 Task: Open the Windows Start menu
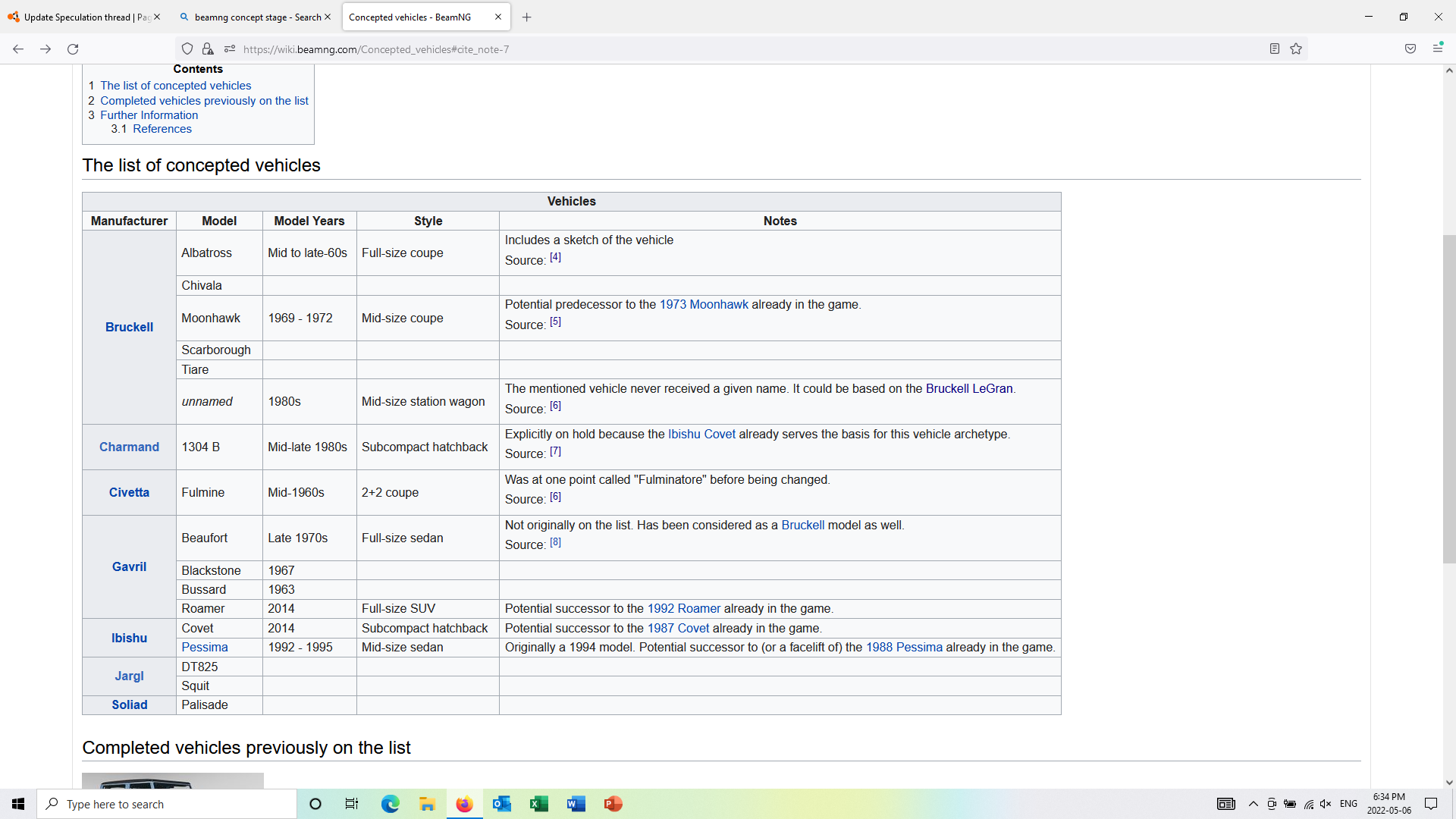coord(18,804)
